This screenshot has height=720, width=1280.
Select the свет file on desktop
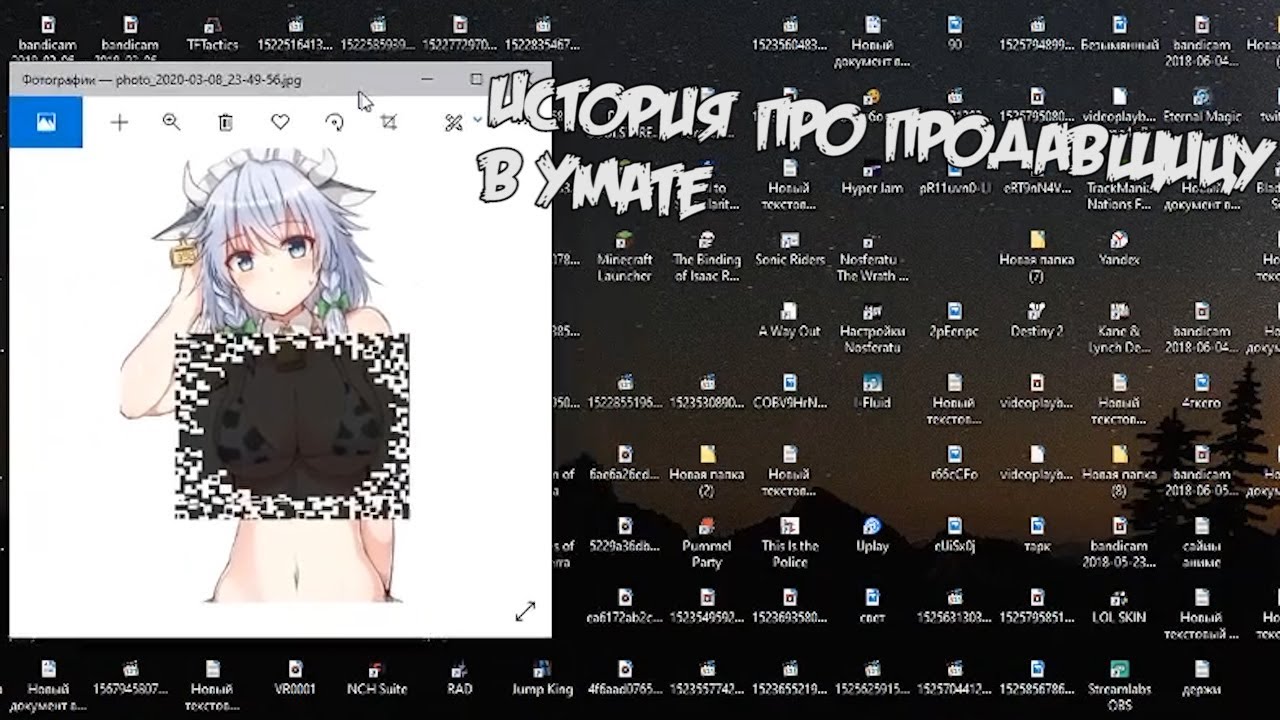click(x=872, y=607)
